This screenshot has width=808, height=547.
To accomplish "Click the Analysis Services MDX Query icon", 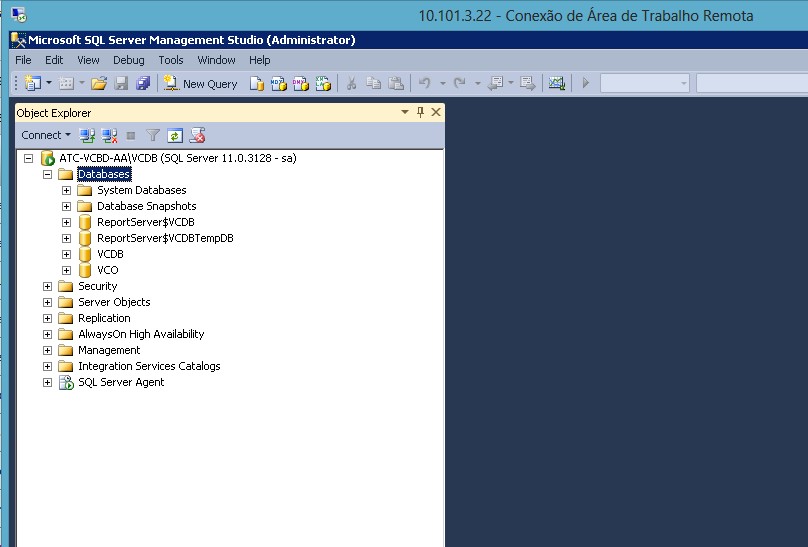I will click(x=279, y=84).
